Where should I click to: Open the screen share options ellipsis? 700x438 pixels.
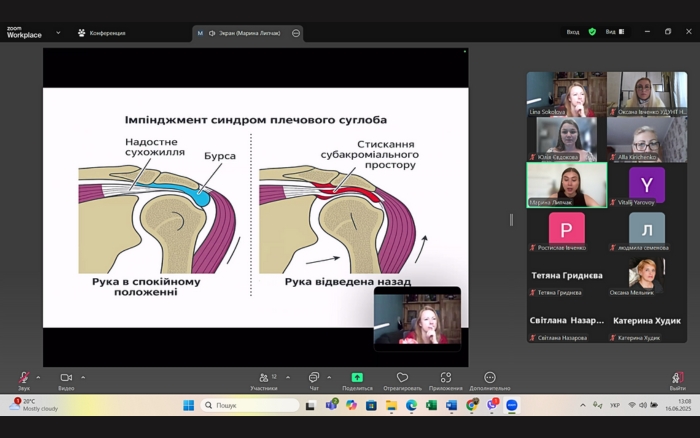point(296,33)
